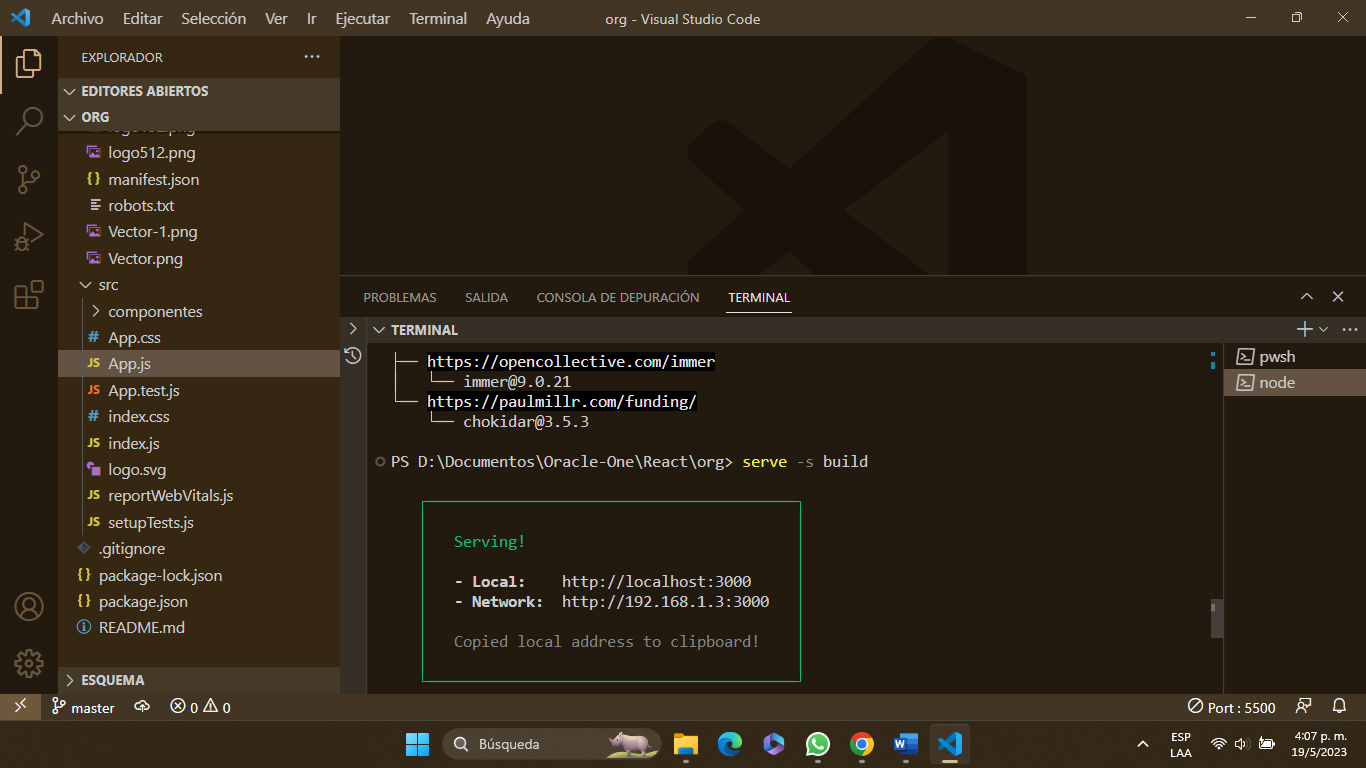Open index.js file
Viewport: 1366px width, 768px height.
(x=199, y=443)
